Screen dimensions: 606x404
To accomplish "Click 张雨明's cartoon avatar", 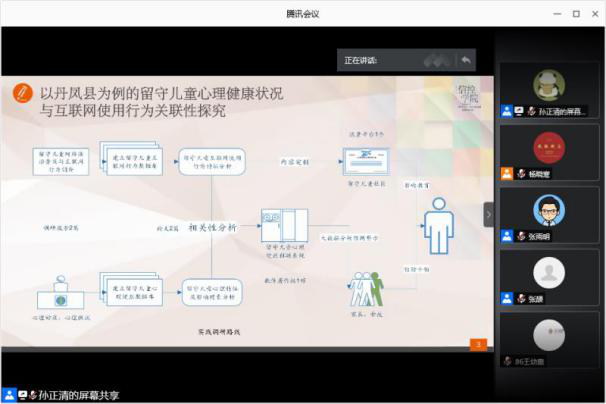I will point(549,209).
